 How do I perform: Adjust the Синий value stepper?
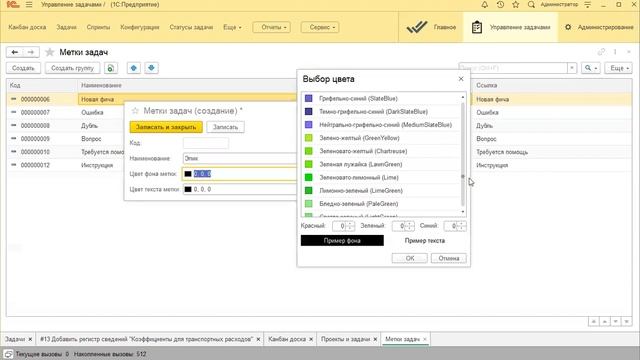click(462, 226)
